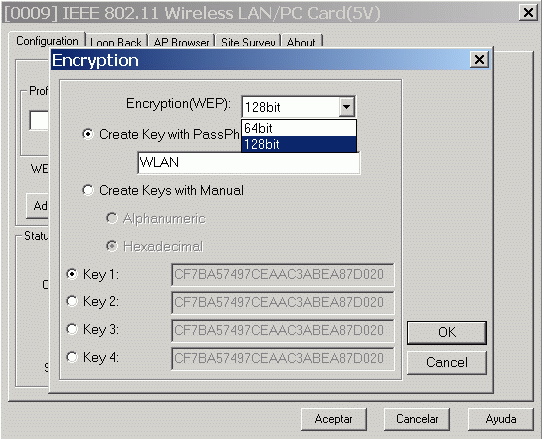
Task: Open the Site Survey tab
Action: pyautogui.click(x=248, y=41)
